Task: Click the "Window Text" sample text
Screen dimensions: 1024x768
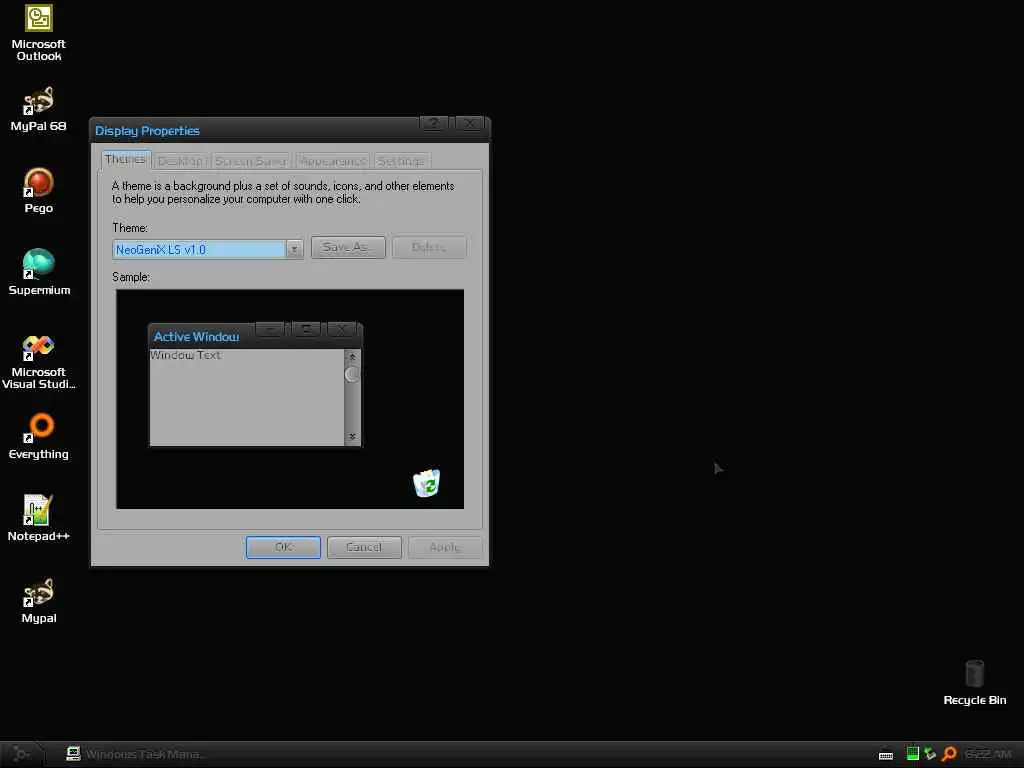Action: pyautogui.click(x=185, y=355)
